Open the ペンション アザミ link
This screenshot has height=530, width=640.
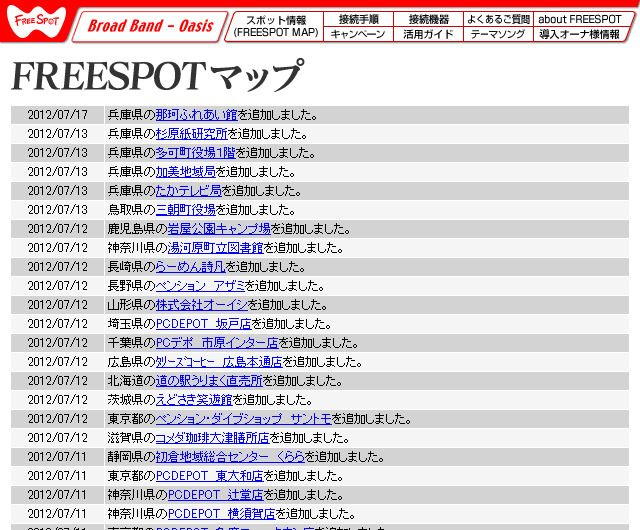[x=200, y=285]
